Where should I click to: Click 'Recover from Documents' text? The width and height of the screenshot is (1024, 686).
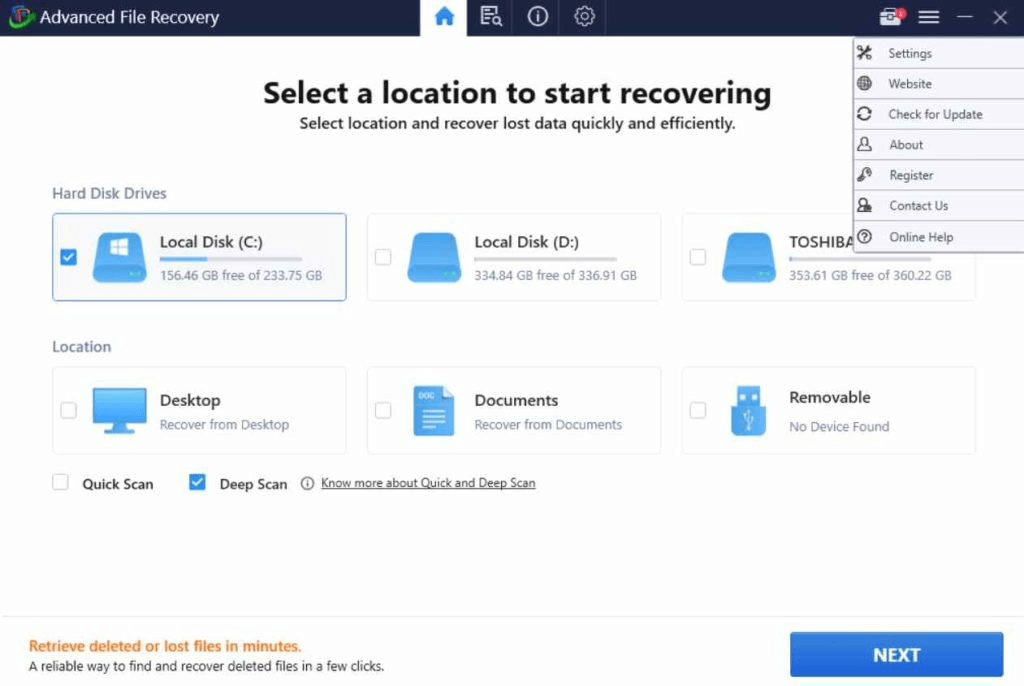point(549,425)
